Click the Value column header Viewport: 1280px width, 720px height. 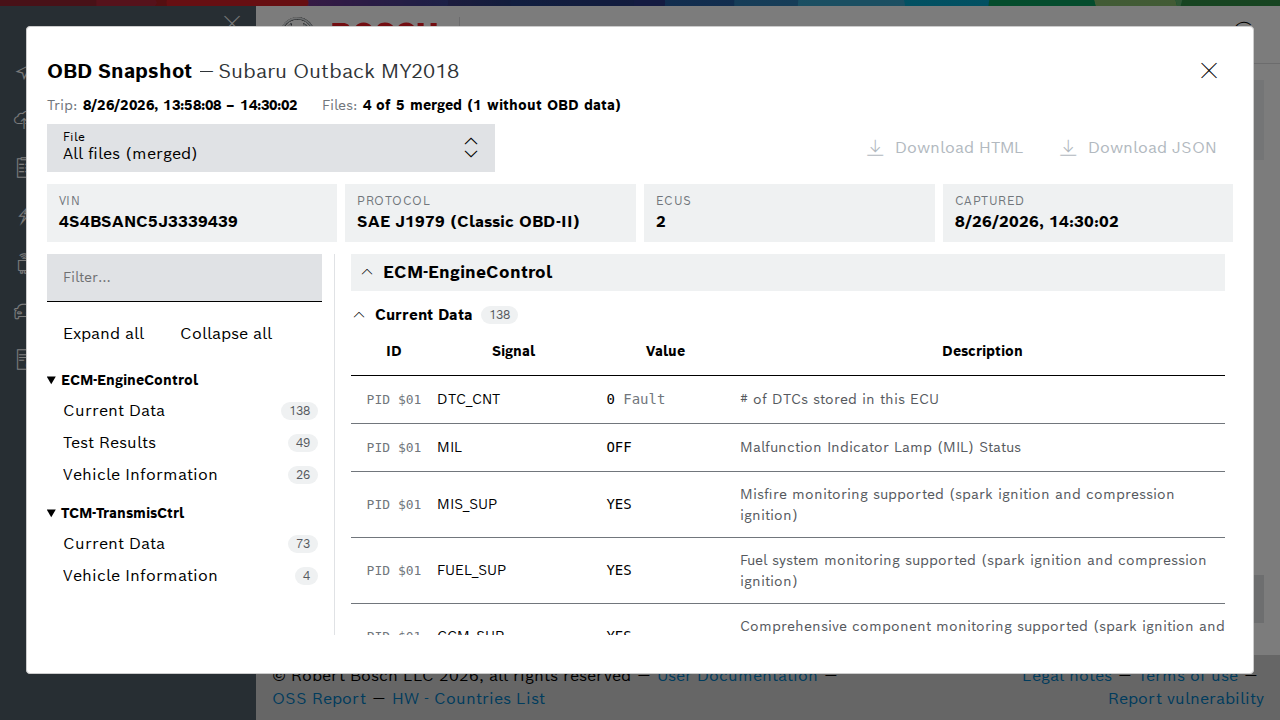pyautogui.click(x=665, y=351)
